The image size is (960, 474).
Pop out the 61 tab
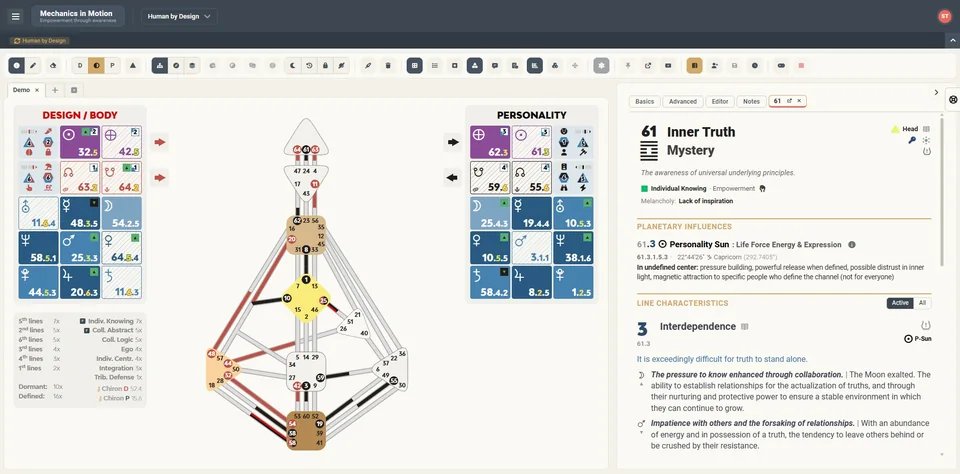pos(789,101)
